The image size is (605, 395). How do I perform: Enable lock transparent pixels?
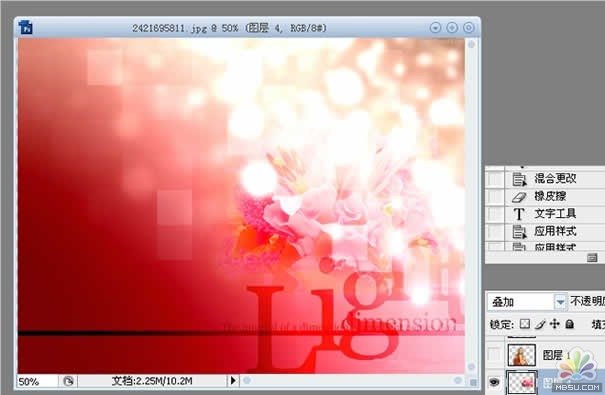(525, 324)
